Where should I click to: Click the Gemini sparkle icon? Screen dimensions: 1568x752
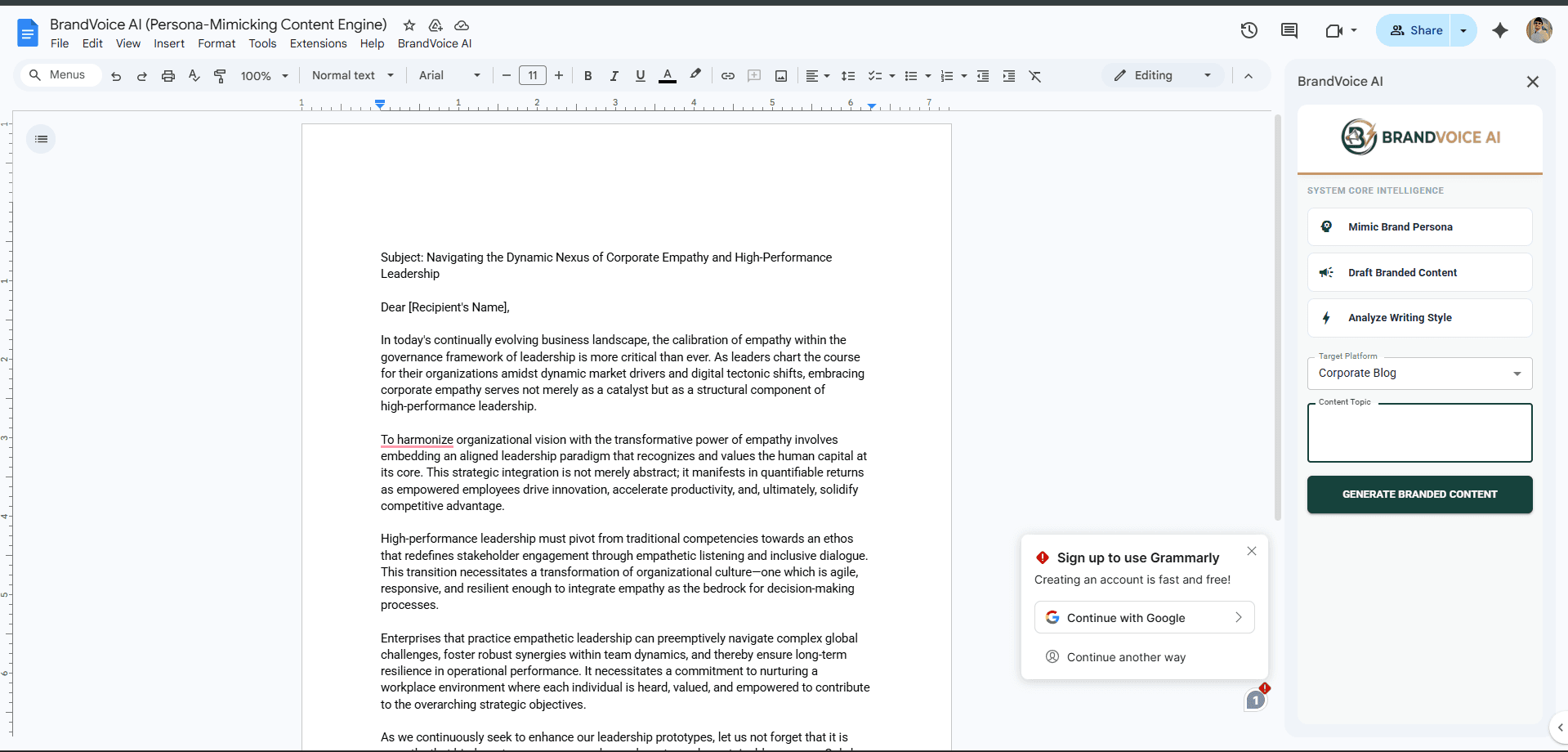[1500, 30]
